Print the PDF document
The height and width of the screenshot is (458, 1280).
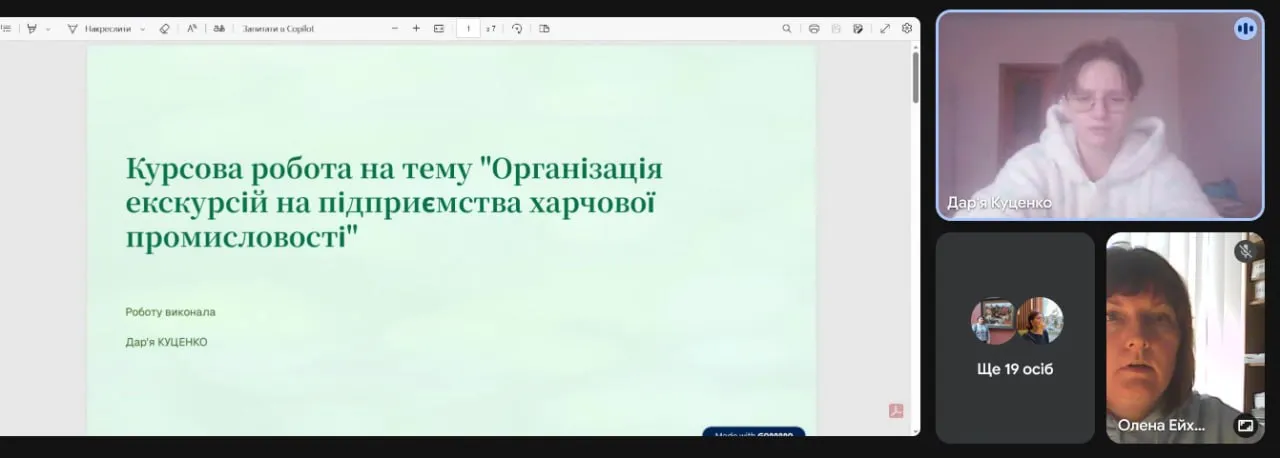tap(814, 29)
